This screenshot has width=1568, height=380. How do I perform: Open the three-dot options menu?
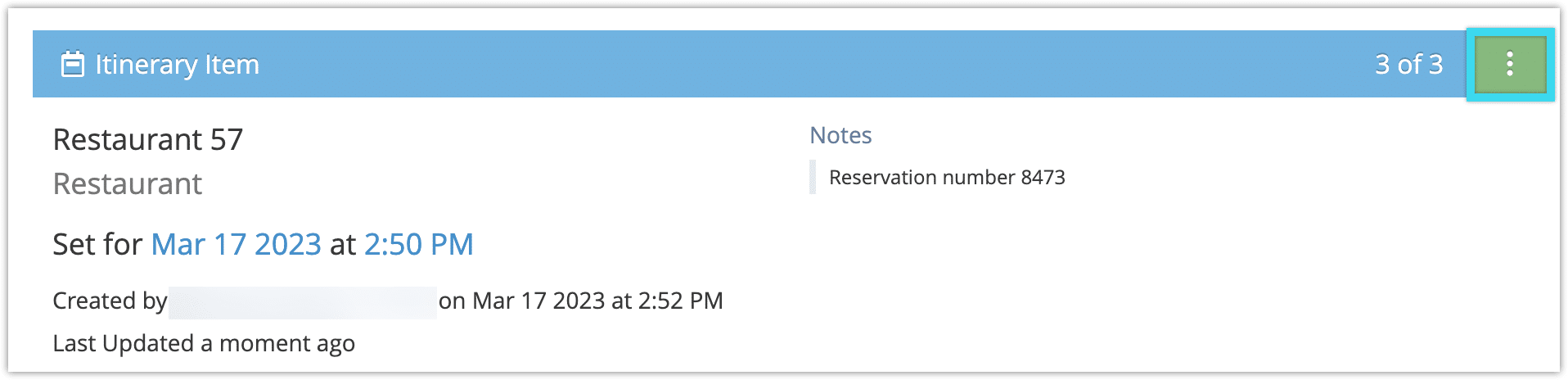[x=1510, y=64]
